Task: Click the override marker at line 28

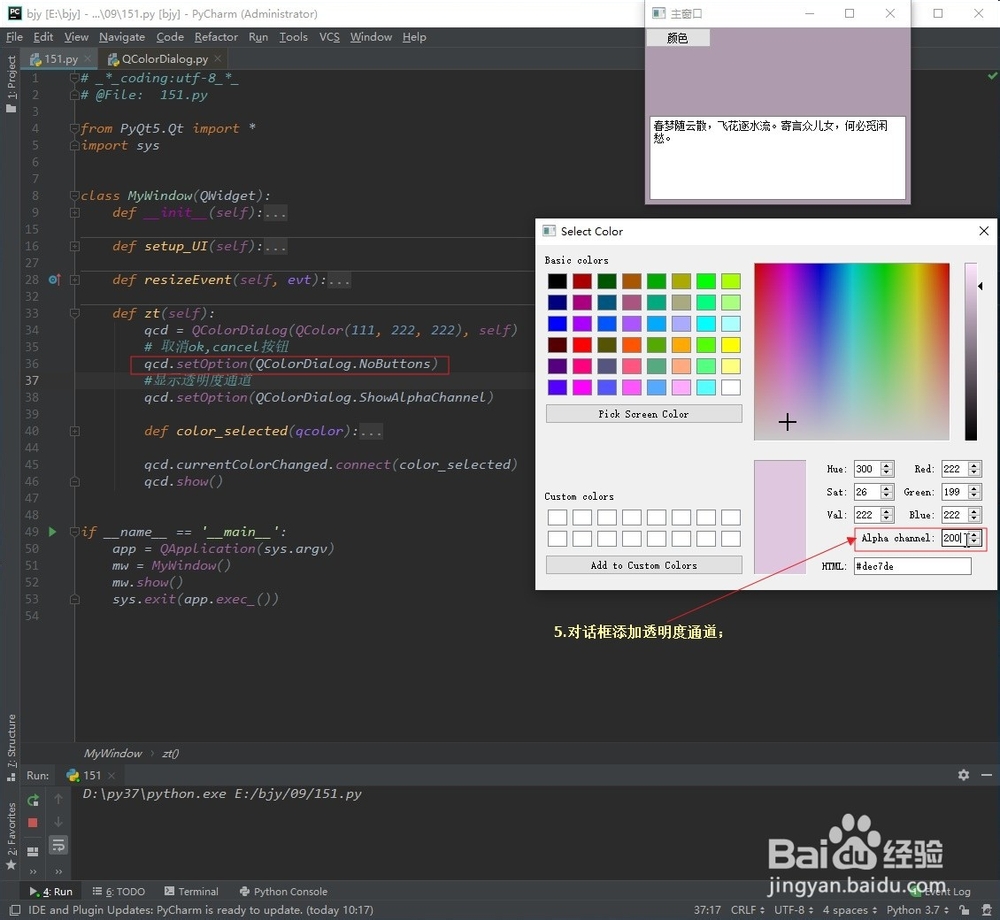Action: [54, 279]
